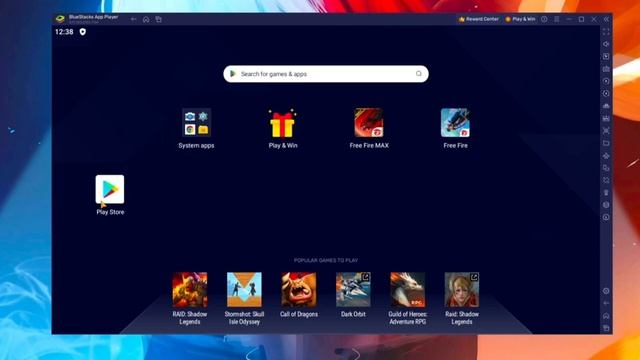
Task: Open the sidebar settings gear icon
Action: coord(606,291)
